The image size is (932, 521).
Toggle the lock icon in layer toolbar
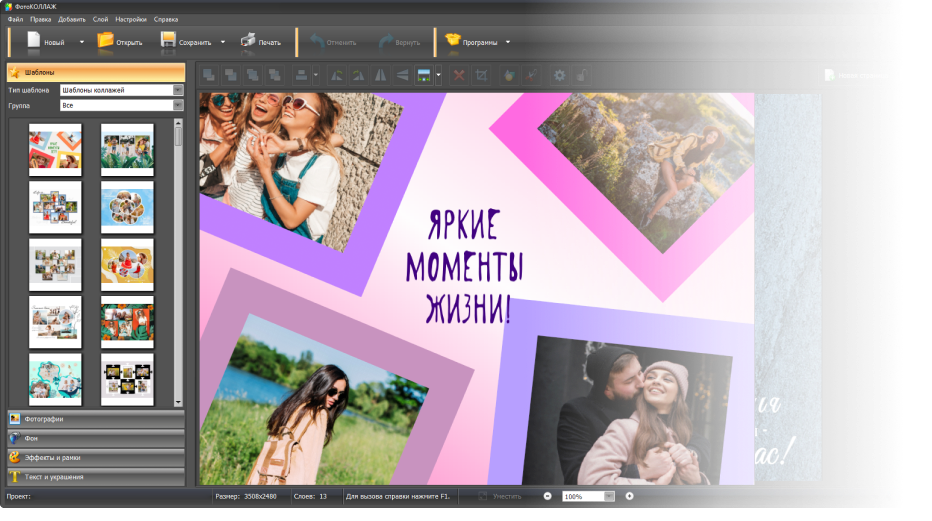point(581,75)
